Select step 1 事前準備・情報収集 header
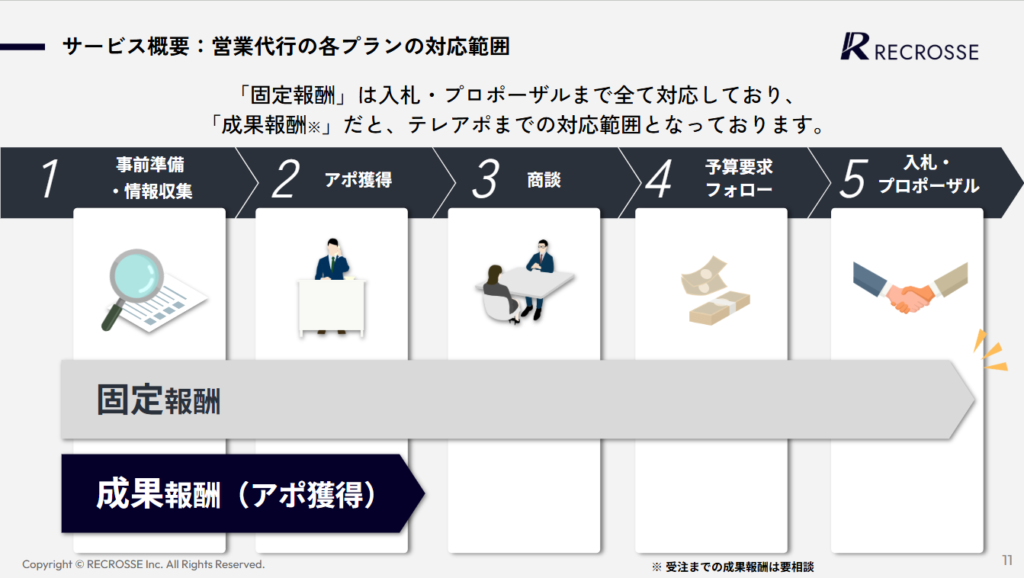1024x578 pixels. tap(121, 178)
